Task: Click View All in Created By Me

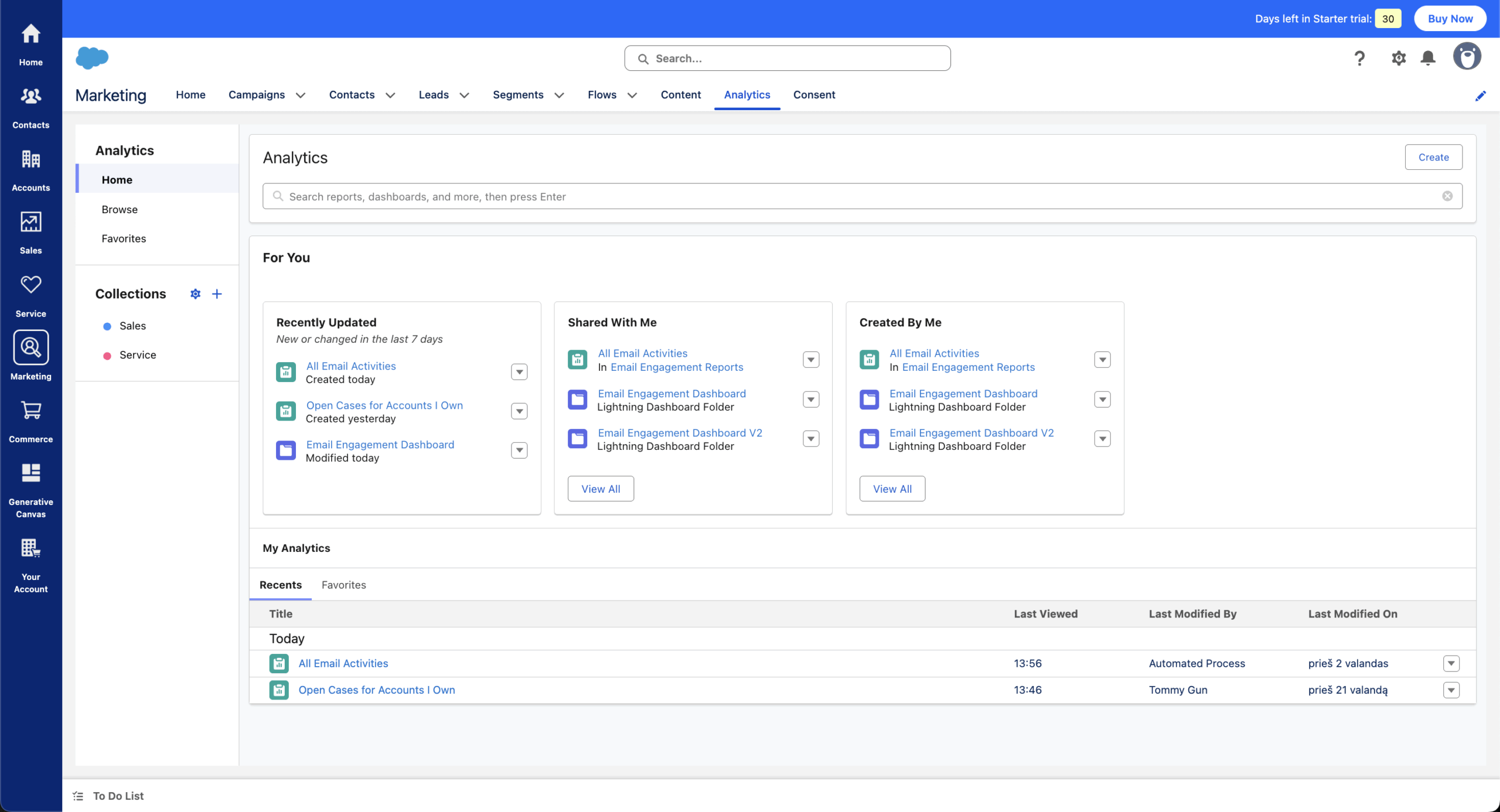Action: point(892,489)
